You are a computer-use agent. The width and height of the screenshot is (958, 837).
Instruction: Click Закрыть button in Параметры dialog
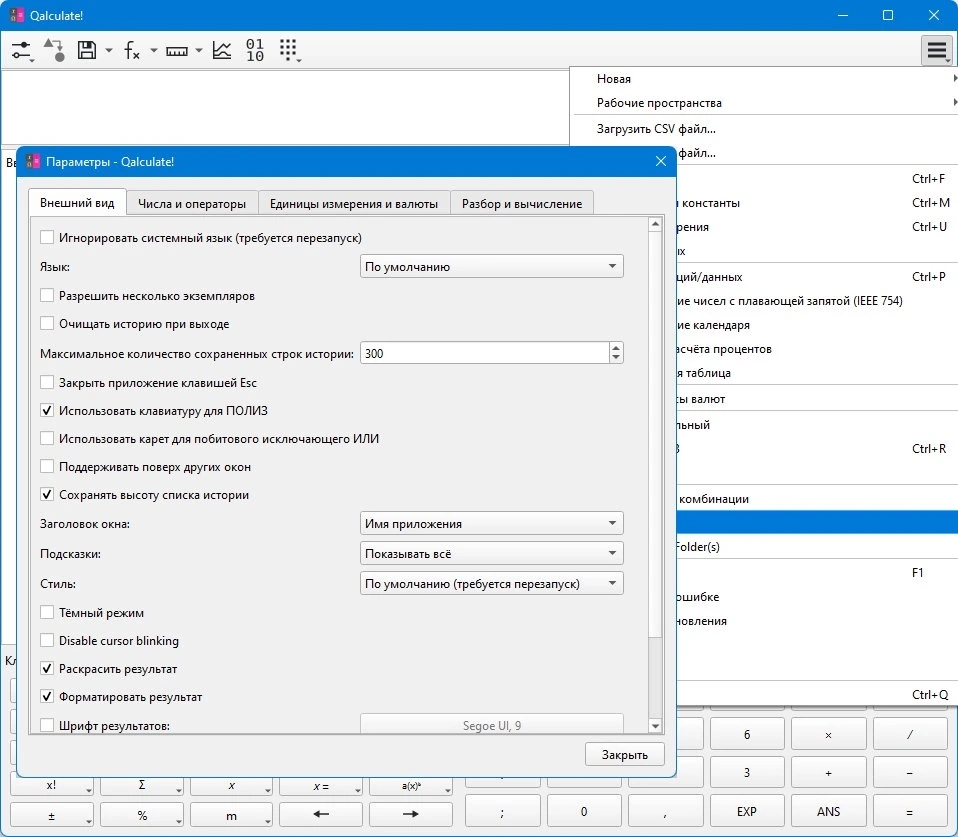point(624,755)
